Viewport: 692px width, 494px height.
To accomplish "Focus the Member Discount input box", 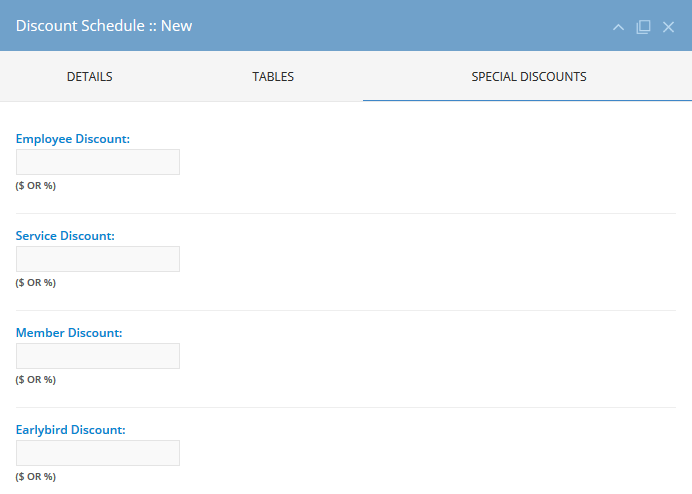I will 98,356.
